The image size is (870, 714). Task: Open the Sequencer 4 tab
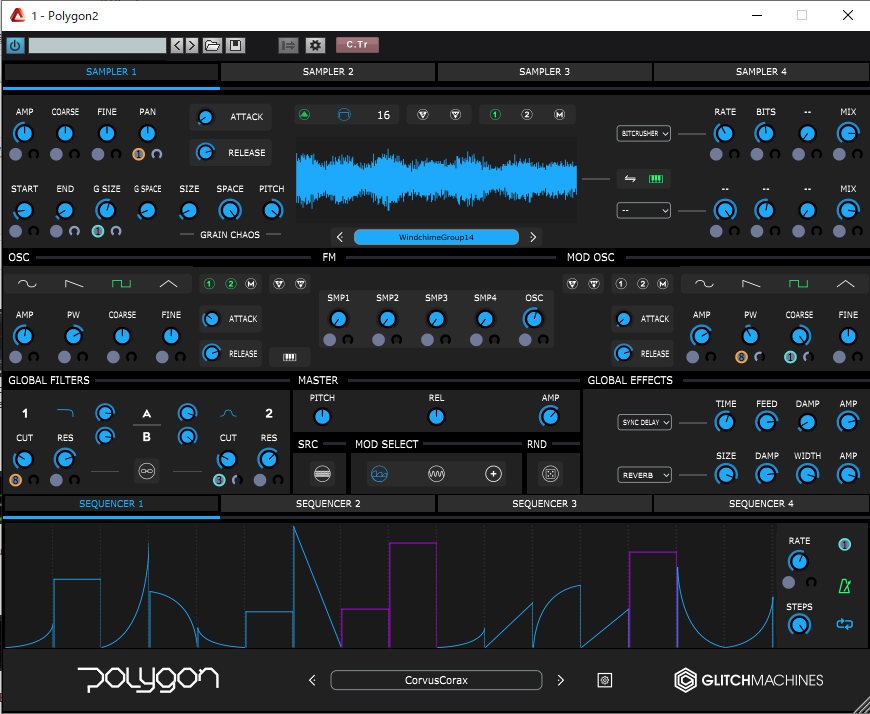coord(761,504)
